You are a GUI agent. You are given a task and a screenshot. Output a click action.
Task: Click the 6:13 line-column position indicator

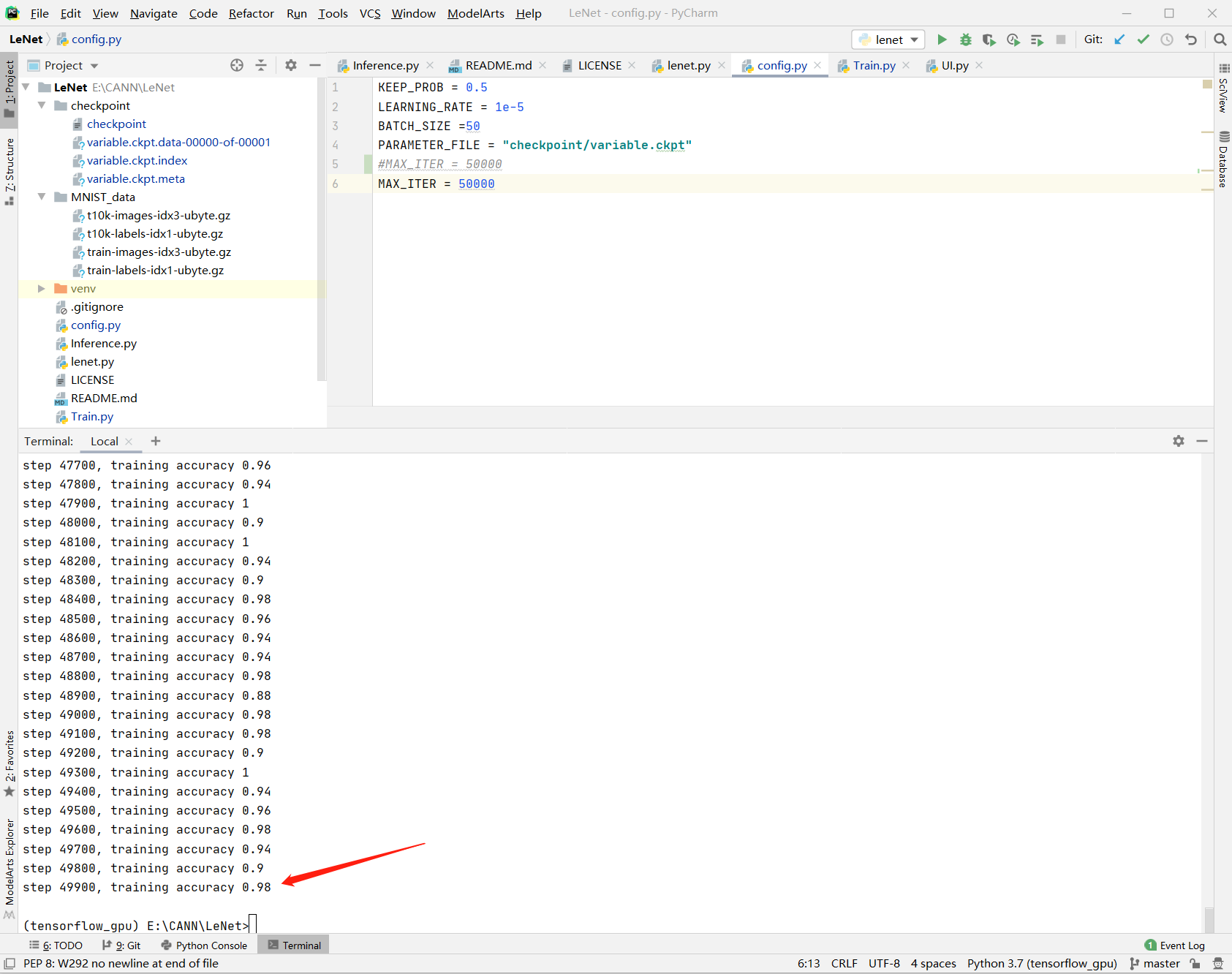(x=809, y=964)
